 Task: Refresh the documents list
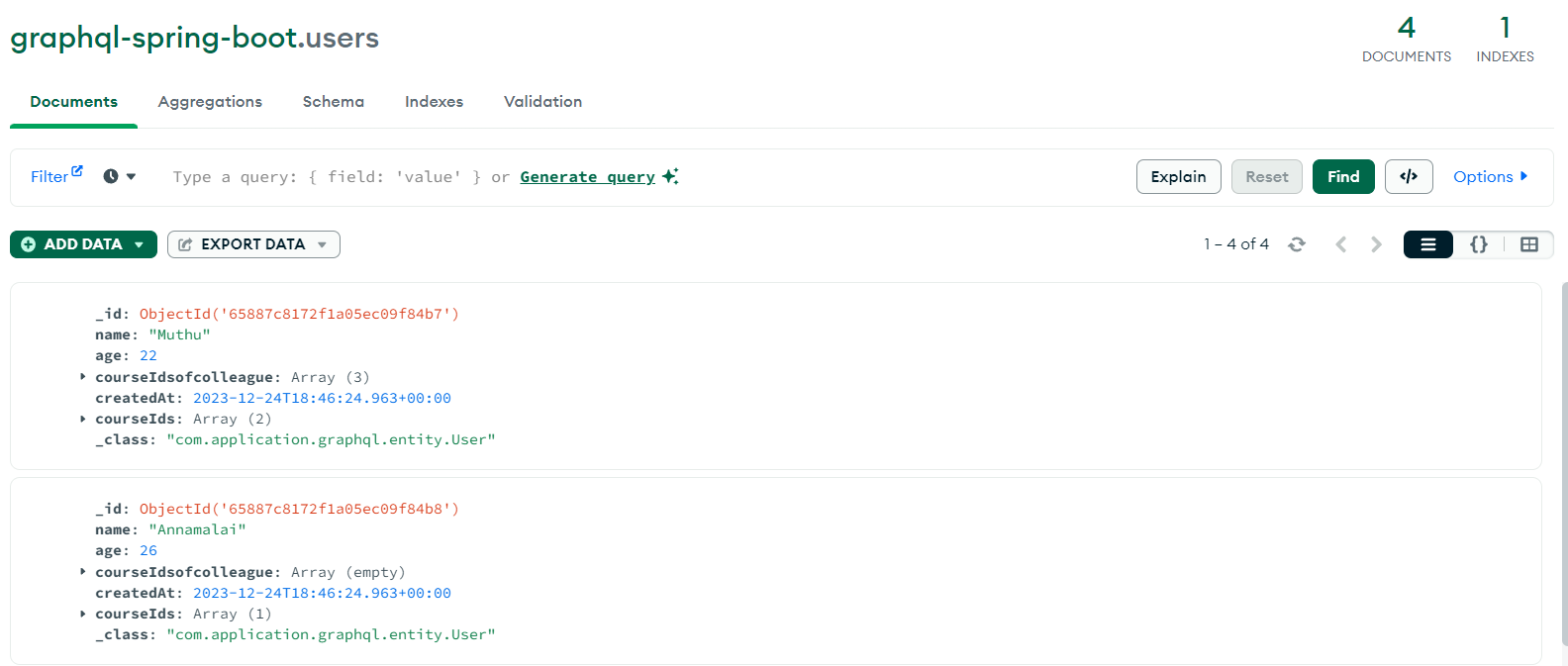coord(1297,243)
